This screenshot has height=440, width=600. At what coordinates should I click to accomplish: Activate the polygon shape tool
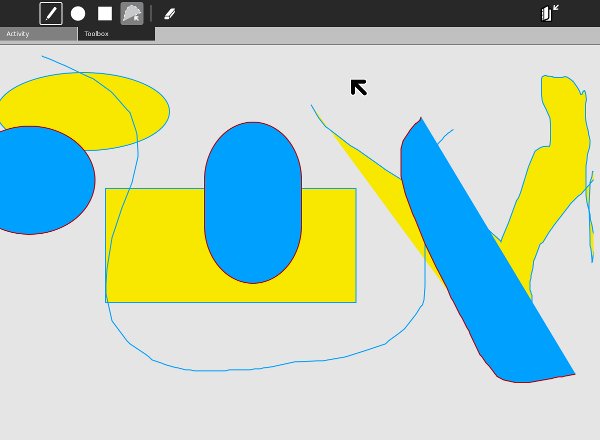coord(132,14)
